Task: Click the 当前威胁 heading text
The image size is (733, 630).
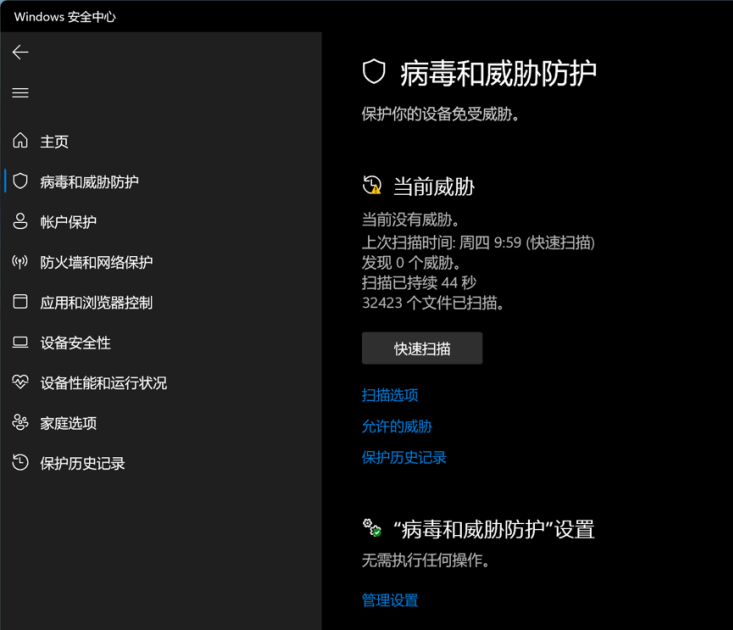Action: pyautogui.click(x=434, y=186)
